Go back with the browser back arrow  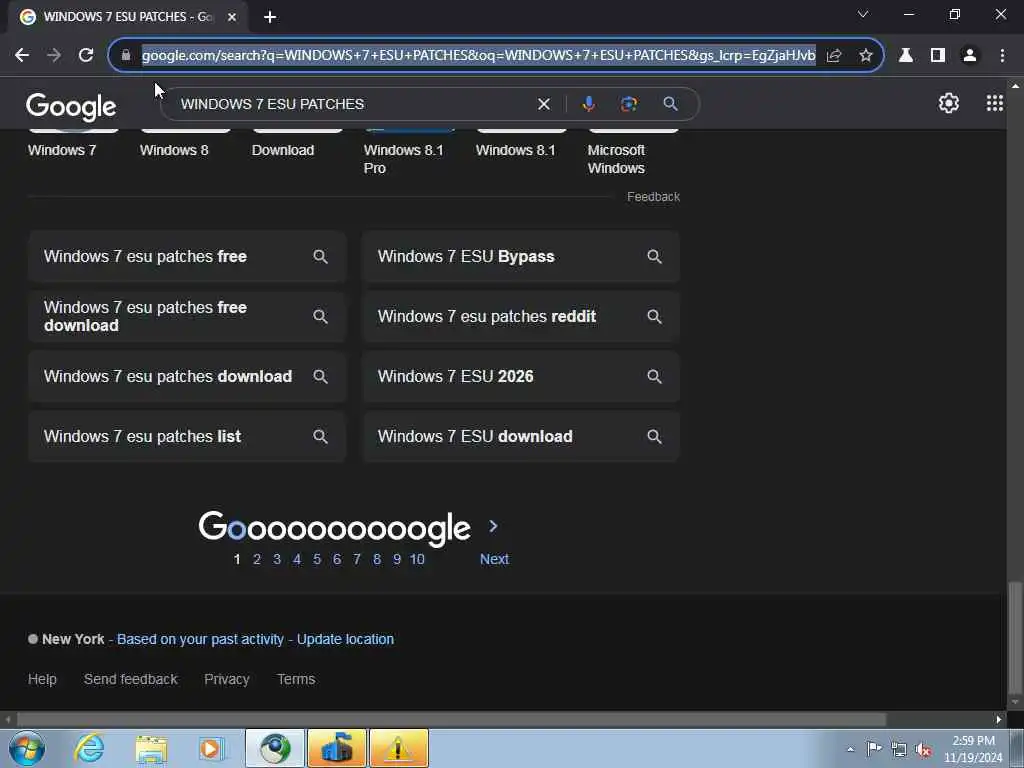coord(22,55)
